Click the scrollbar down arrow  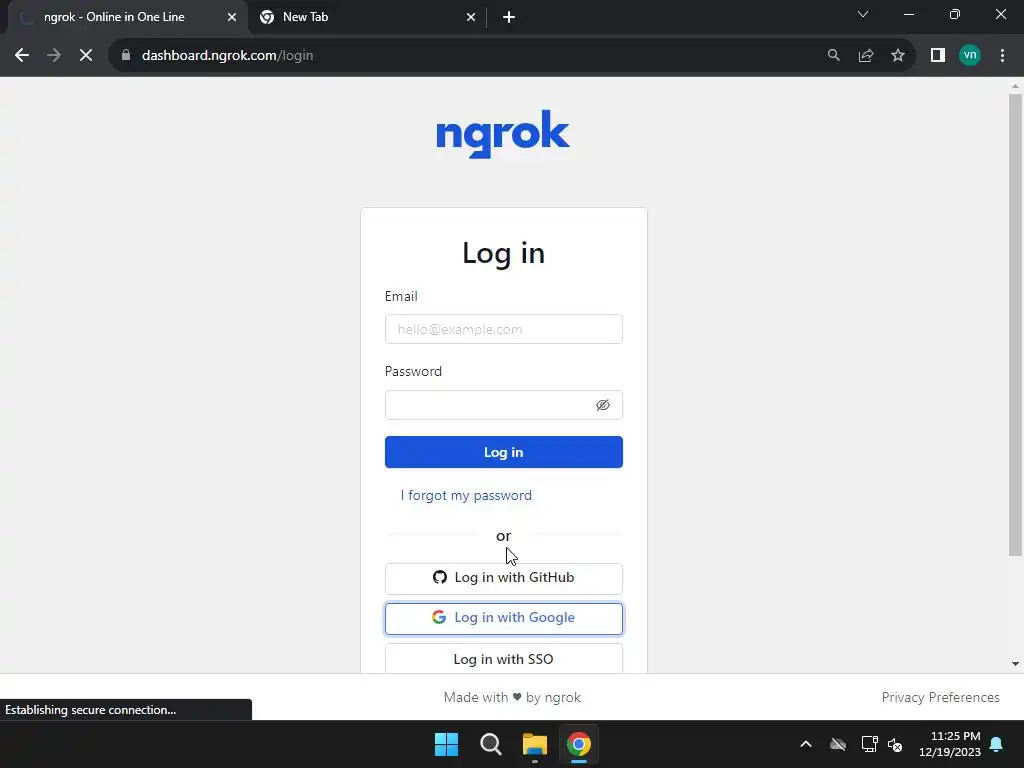[1015, 664]
